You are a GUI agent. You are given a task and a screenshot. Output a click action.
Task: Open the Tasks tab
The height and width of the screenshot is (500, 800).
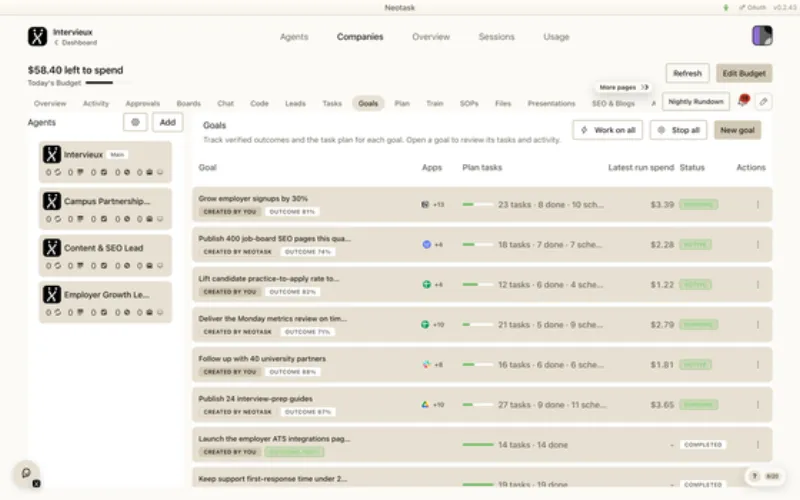[x=332, y=104]
